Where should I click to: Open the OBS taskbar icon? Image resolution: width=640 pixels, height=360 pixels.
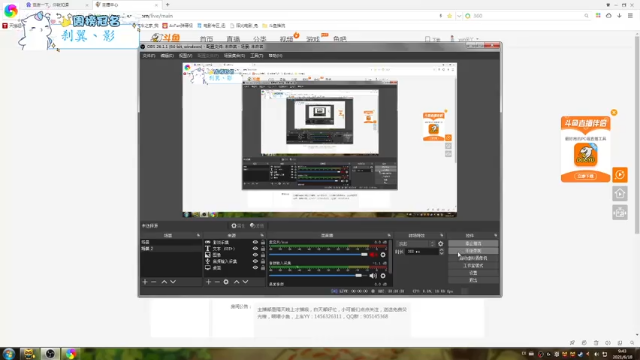50,353
